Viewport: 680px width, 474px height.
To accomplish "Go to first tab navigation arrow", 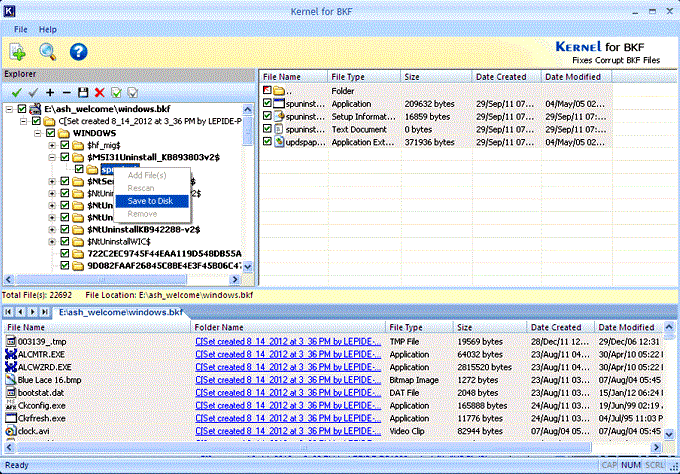I will (x=8, y=311).
